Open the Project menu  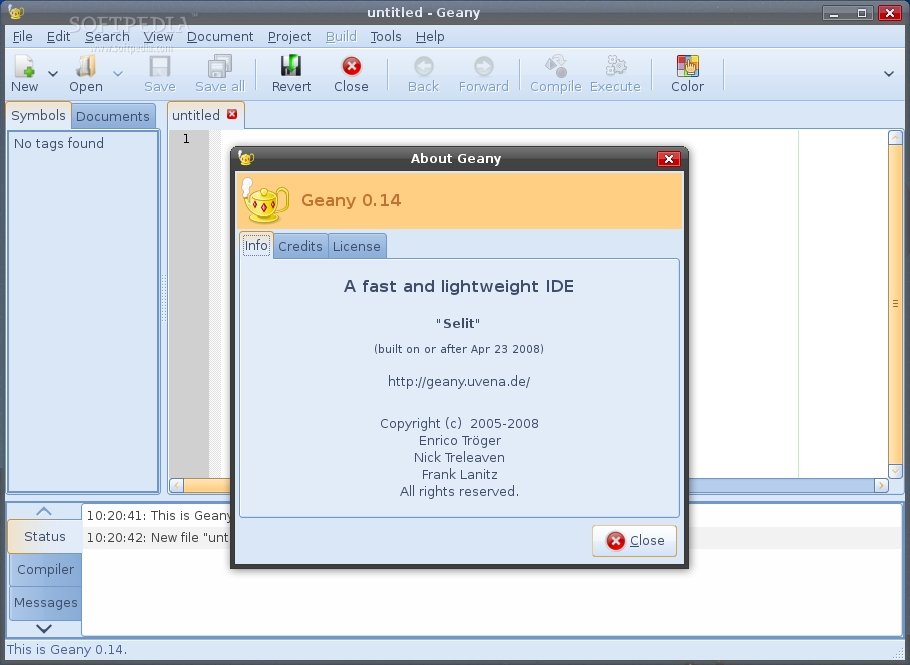coord(290,37)
